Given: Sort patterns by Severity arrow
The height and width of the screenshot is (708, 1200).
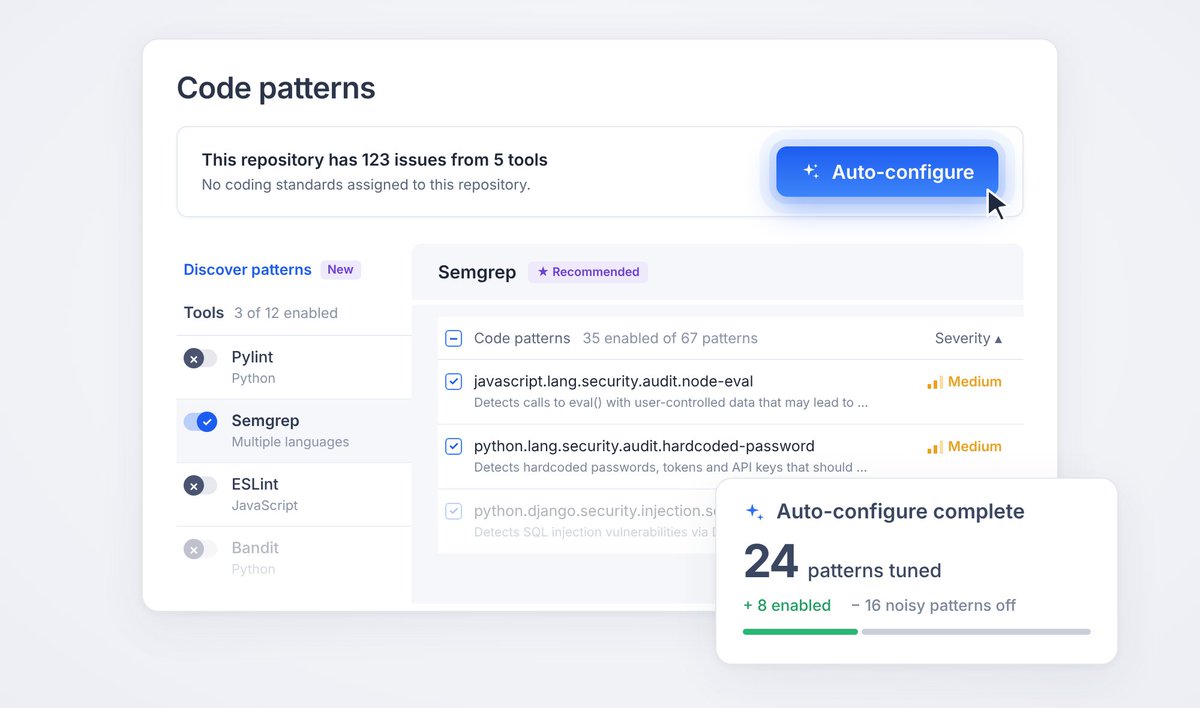Looking at the screenshot, I should tap(998, 339).
